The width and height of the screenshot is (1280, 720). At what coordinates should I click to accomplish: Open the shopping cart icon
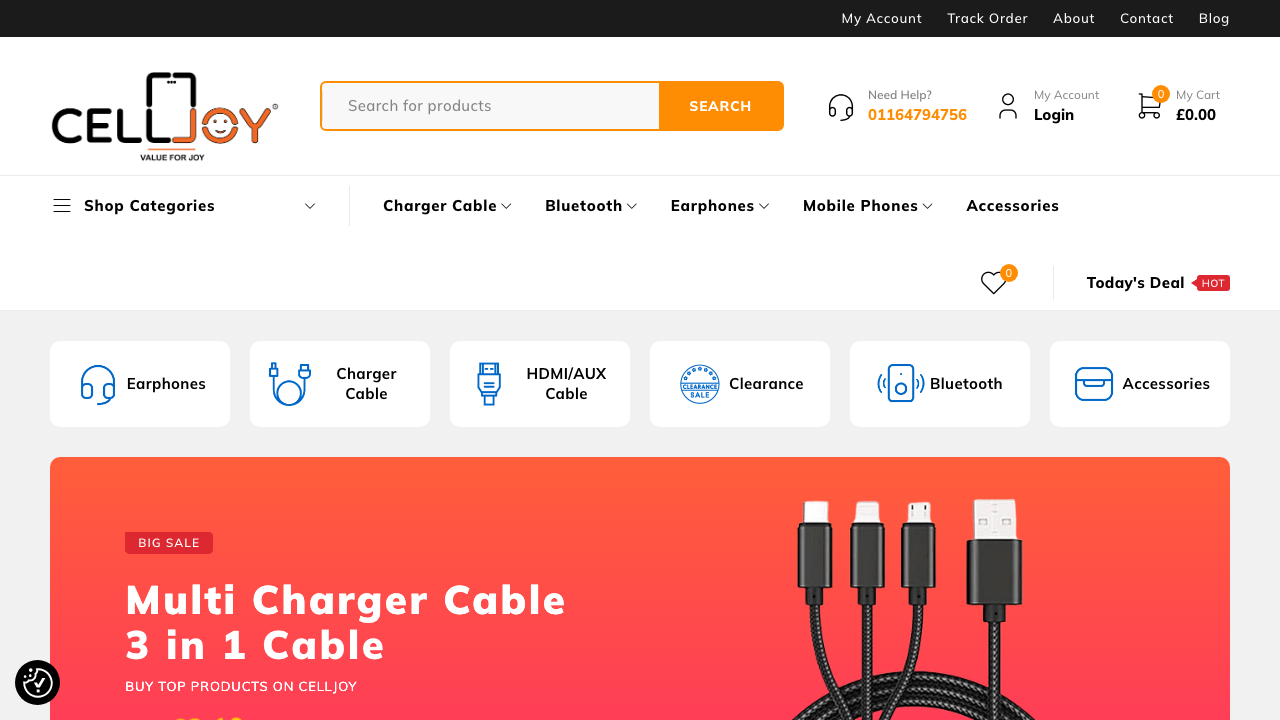click(1149, 105)
